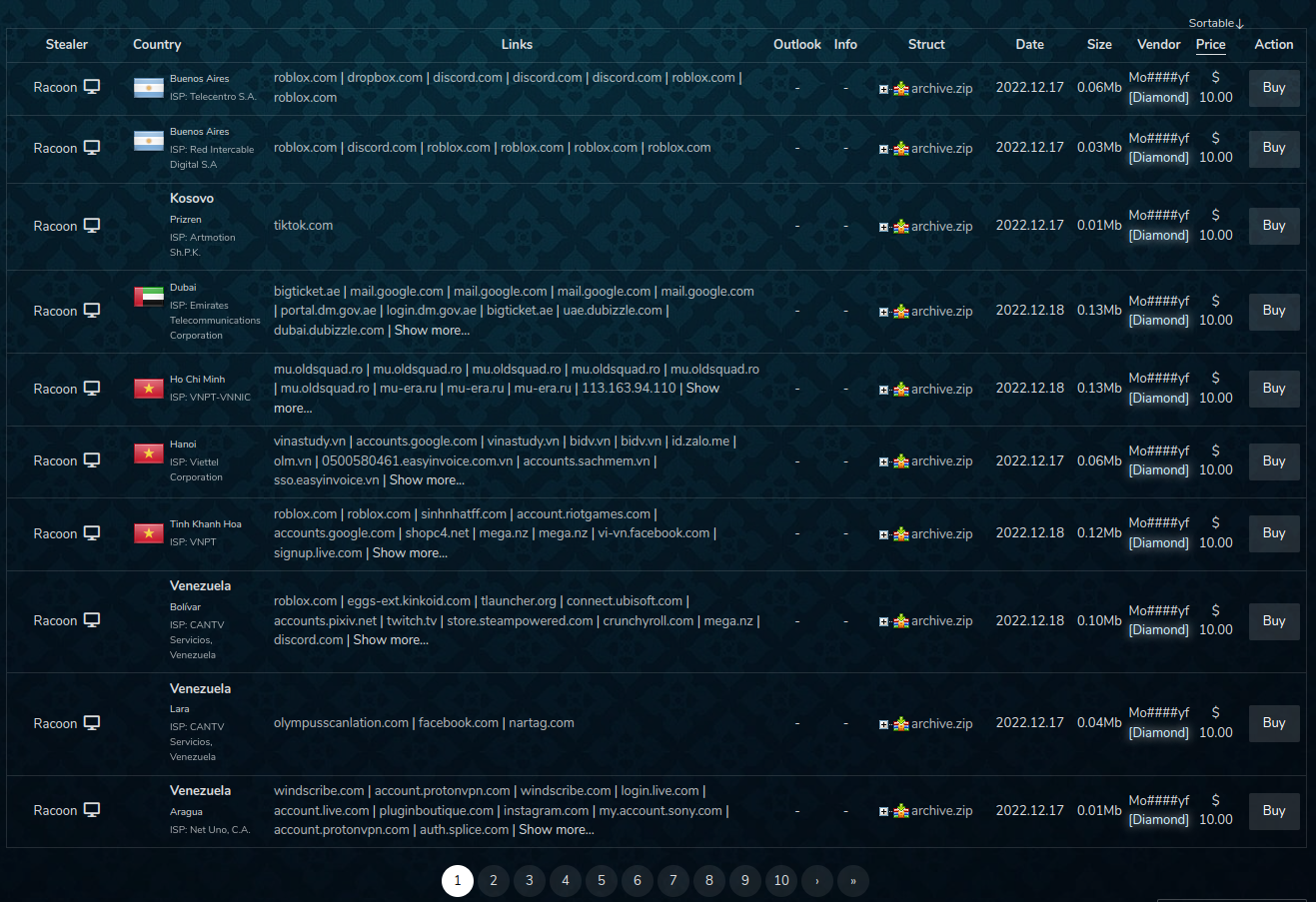This screenshot has width=1316, height=902.
Task: Click the Argentina flag in the first Buenos Aires row
Action: pyautogui.click(x=148, y=88)
